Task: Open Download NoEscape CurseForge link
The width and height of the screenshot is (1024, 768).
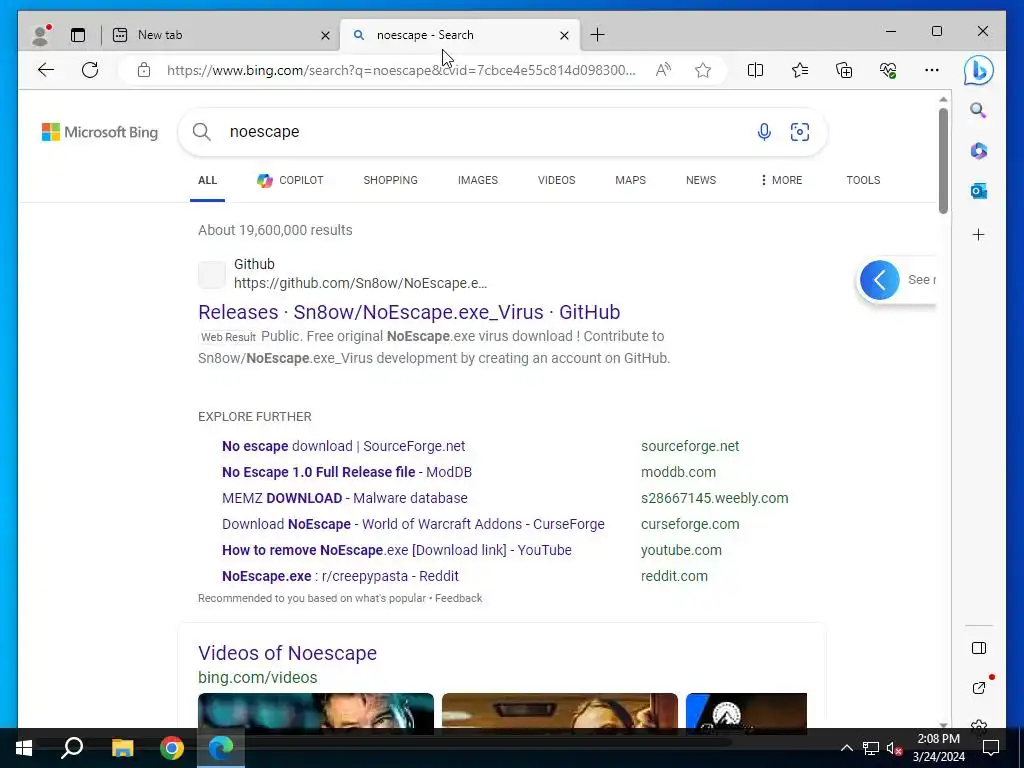Action: (x=413, y=524)
